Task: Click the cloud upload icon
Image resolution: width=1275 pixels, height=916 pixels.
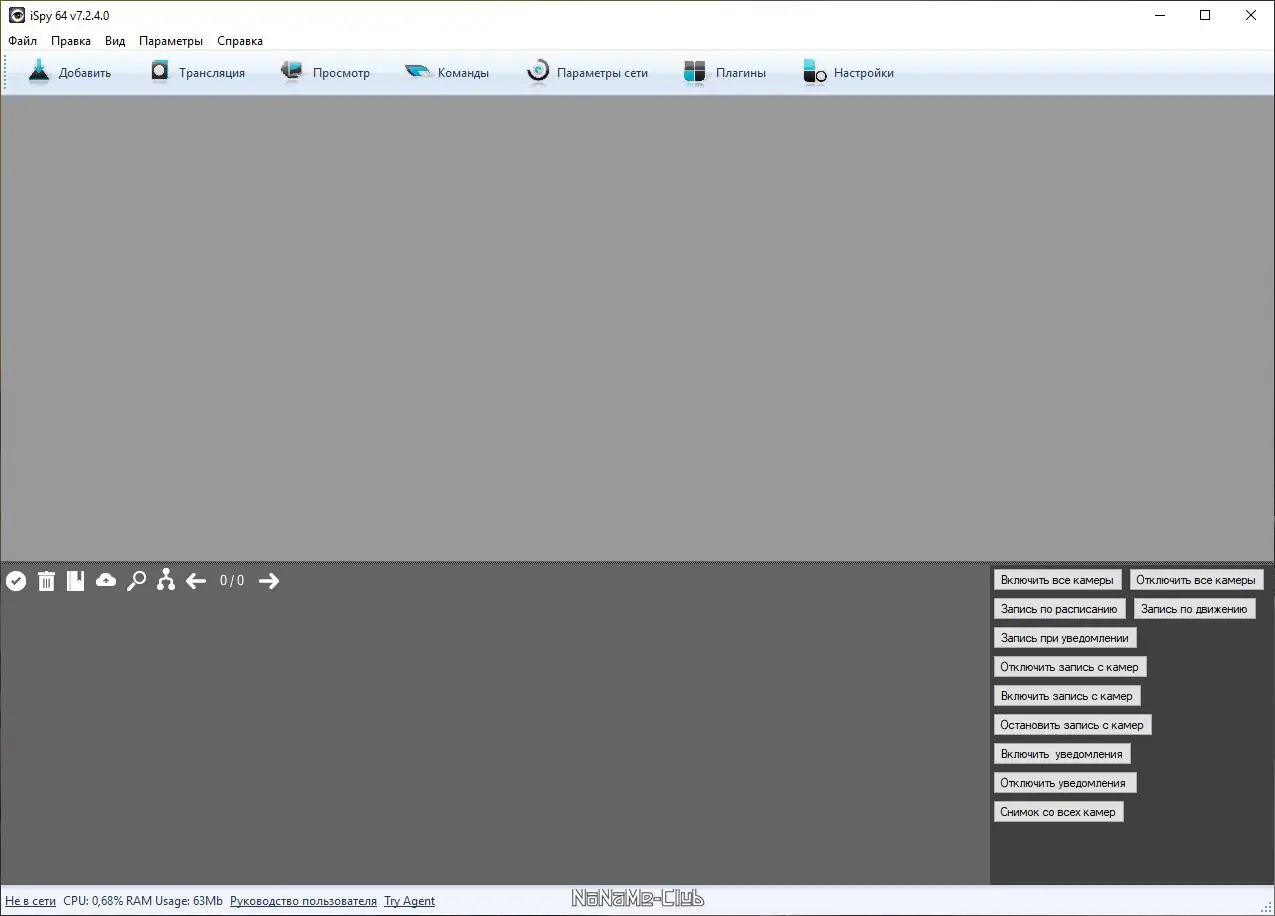Action: 106,580
